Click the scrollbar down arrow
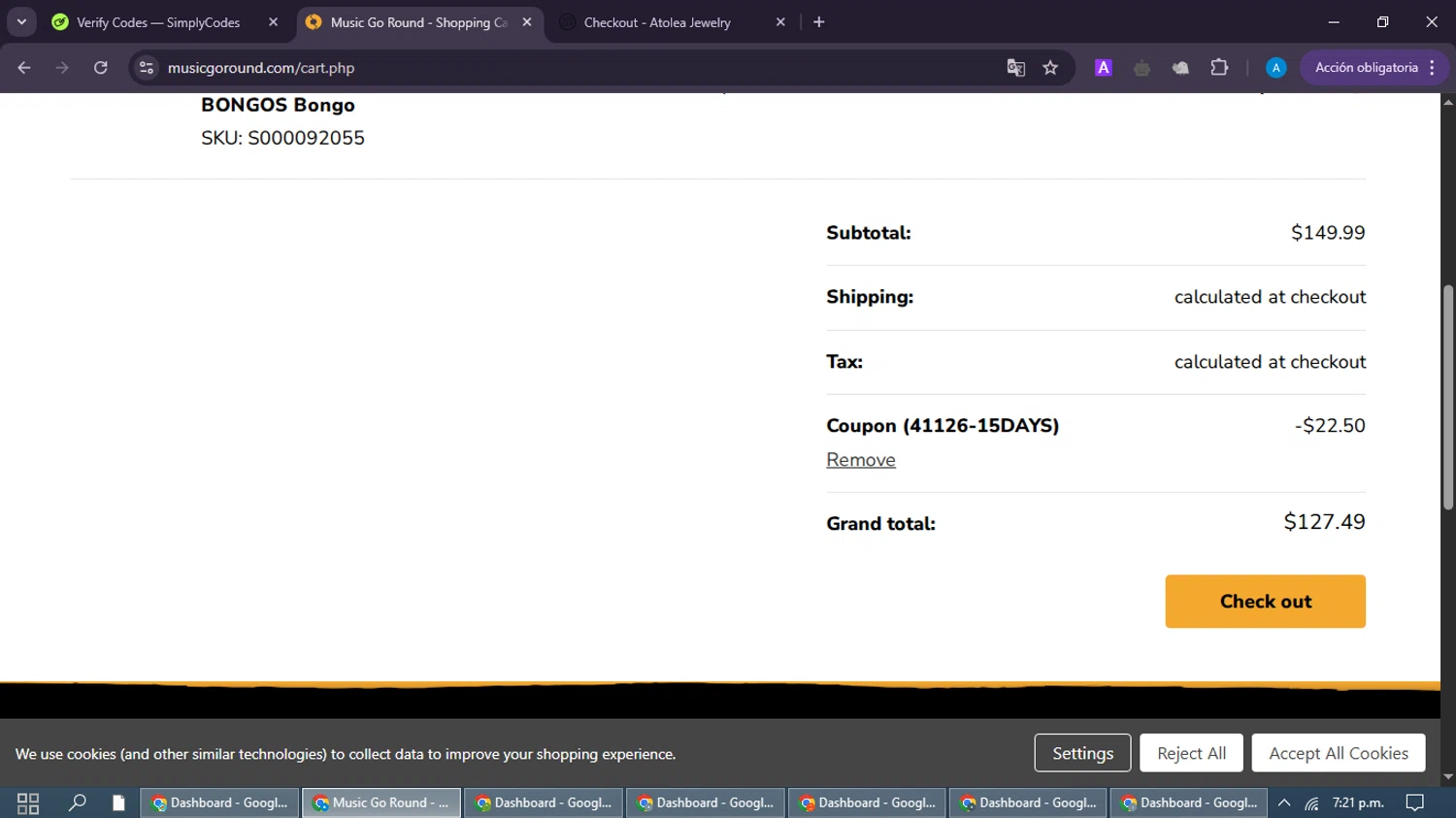The image size is (1456, 818). [1448, 777]
